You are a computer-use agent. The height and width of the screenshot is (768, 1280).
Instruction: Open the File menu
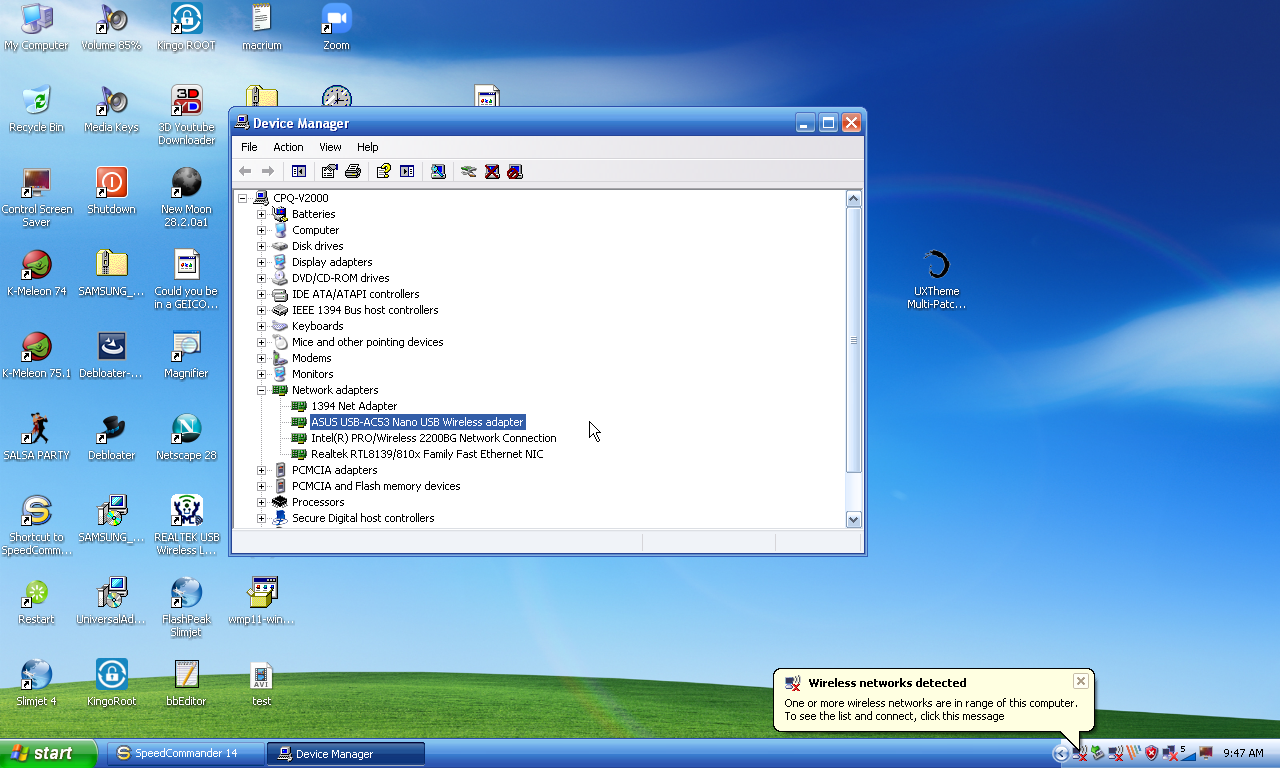(249, 147)
